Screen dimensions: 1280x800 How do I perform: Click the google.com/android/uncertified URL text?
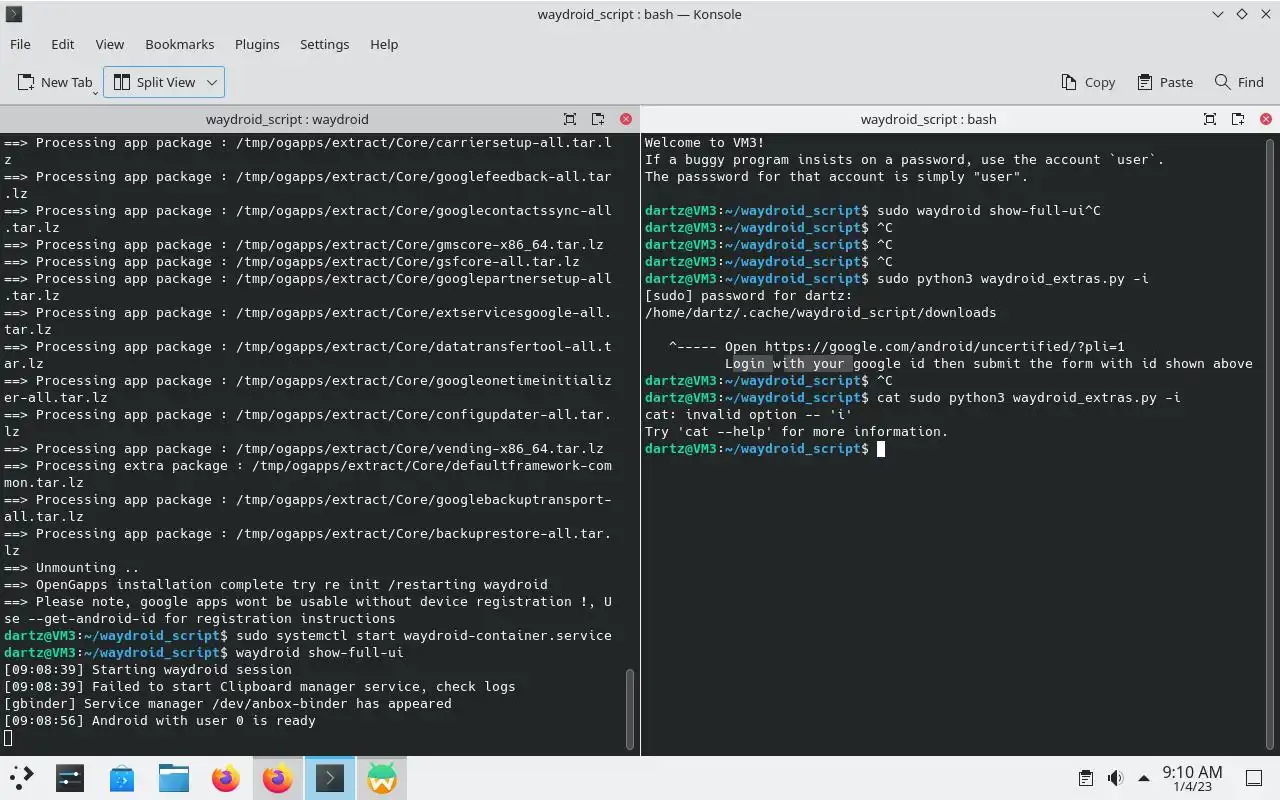pyautogui.click(x=945, y=346)
